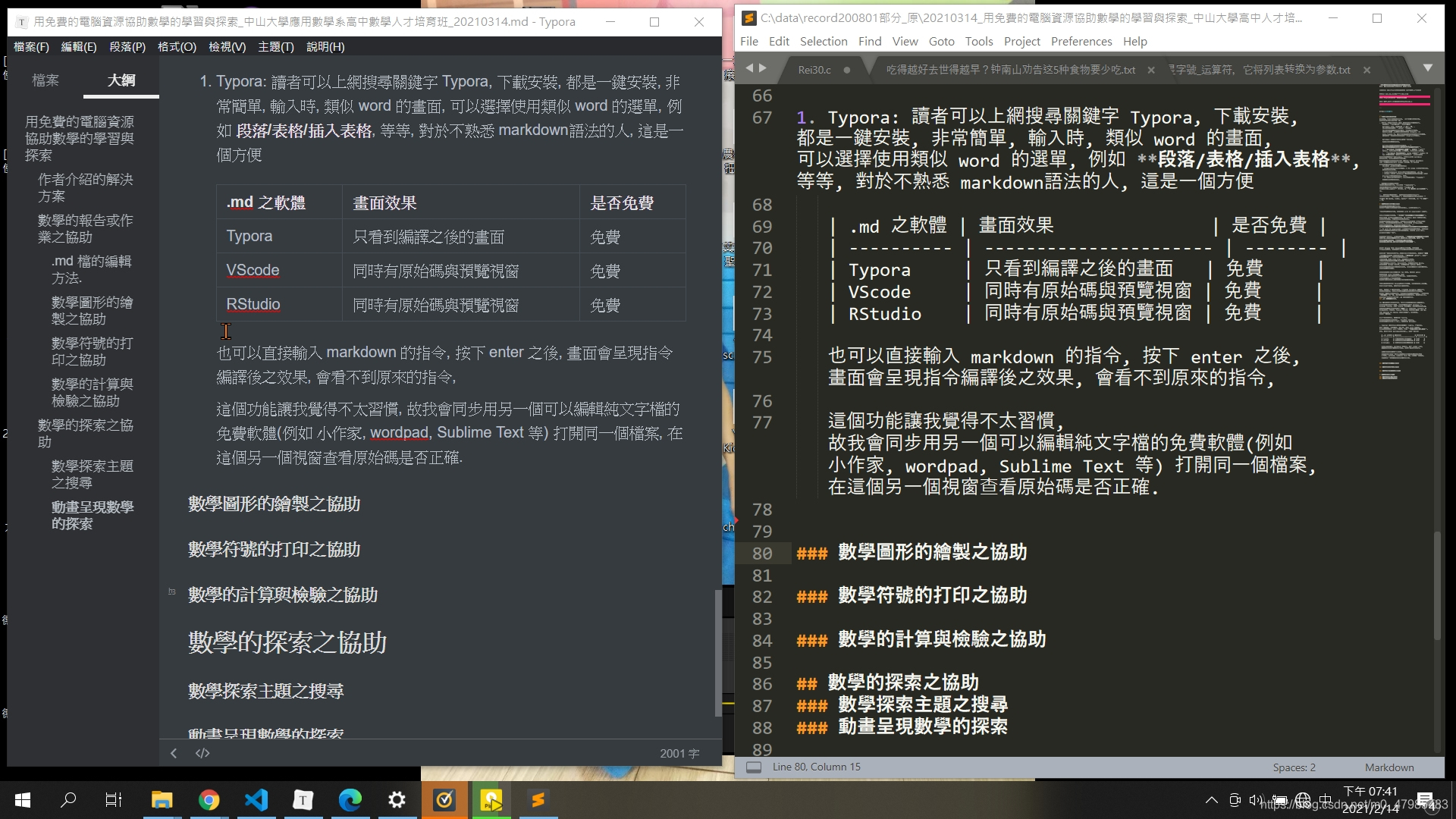Open the 段落(P) menu in Typora
The image size is (1456, 819).
click(127, 47)
